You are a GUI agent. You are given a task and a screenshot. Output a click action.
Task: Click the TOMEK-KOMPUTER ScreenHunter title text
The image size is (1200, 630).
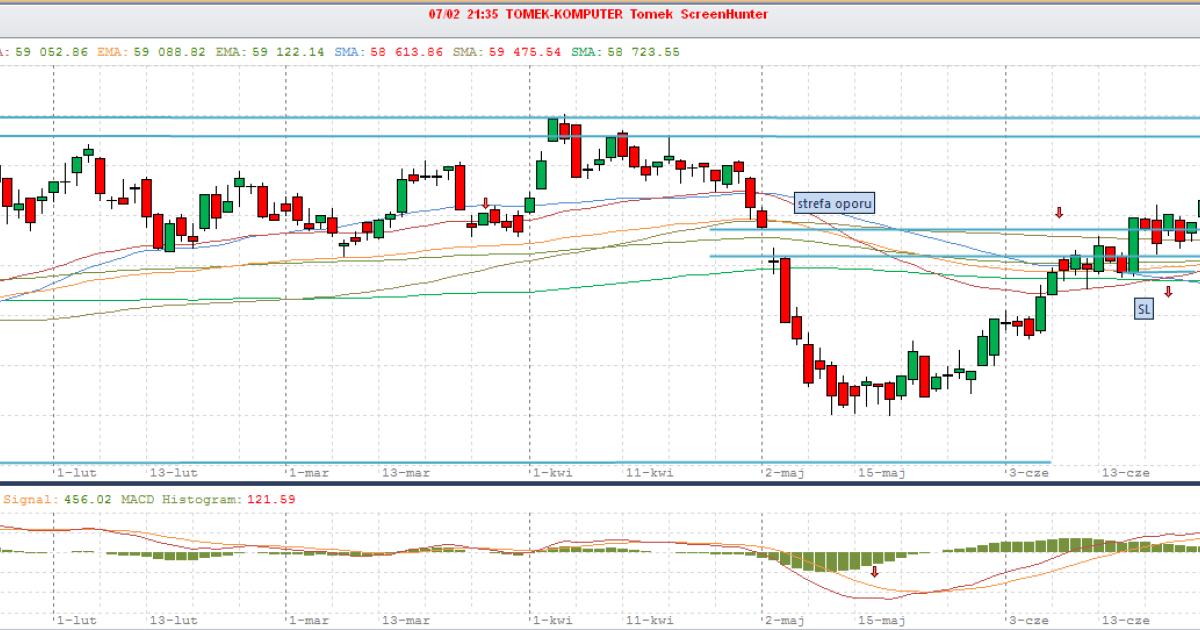tap(598, 14)
